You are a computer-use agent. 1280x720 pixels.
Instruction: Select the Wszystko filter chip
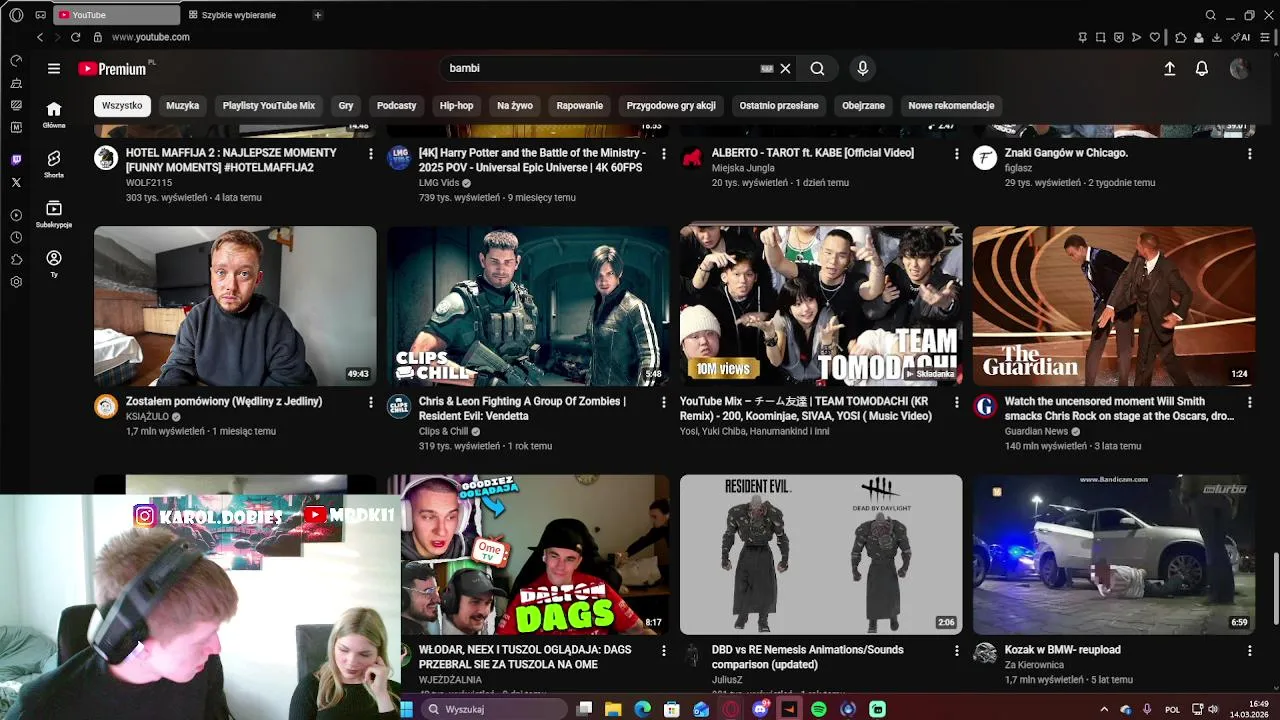(122, 105)
